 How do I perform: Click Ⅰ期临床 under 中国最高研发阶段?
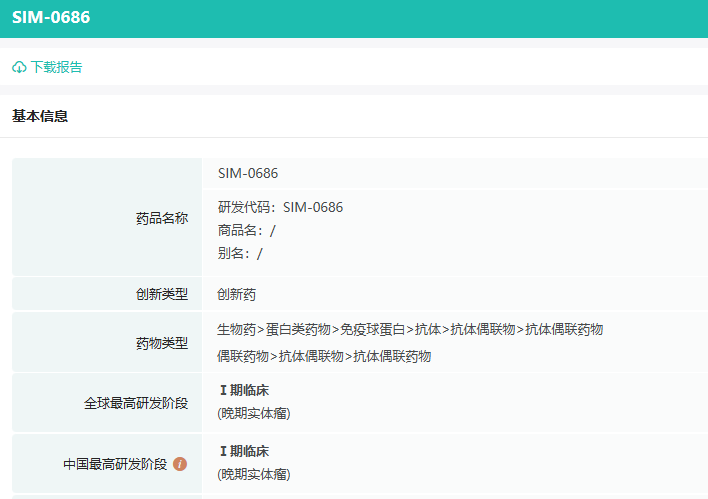(x=243, y=451)
